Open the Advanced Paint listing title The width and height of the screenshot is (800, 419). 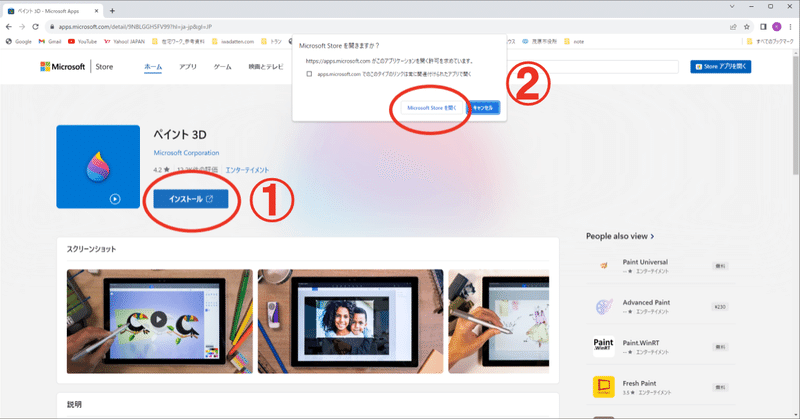pos(646,302)
